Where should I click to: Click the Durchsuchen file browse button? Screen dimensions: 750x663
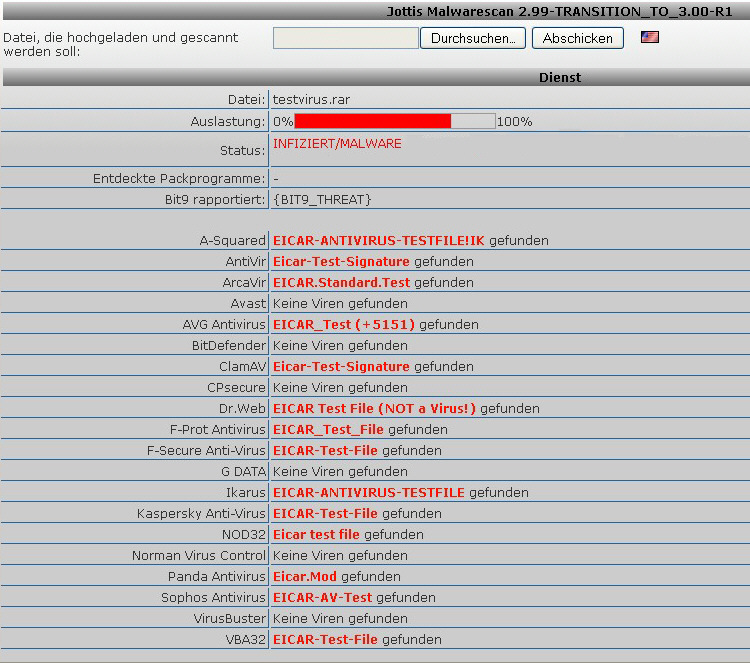(473, 38)
